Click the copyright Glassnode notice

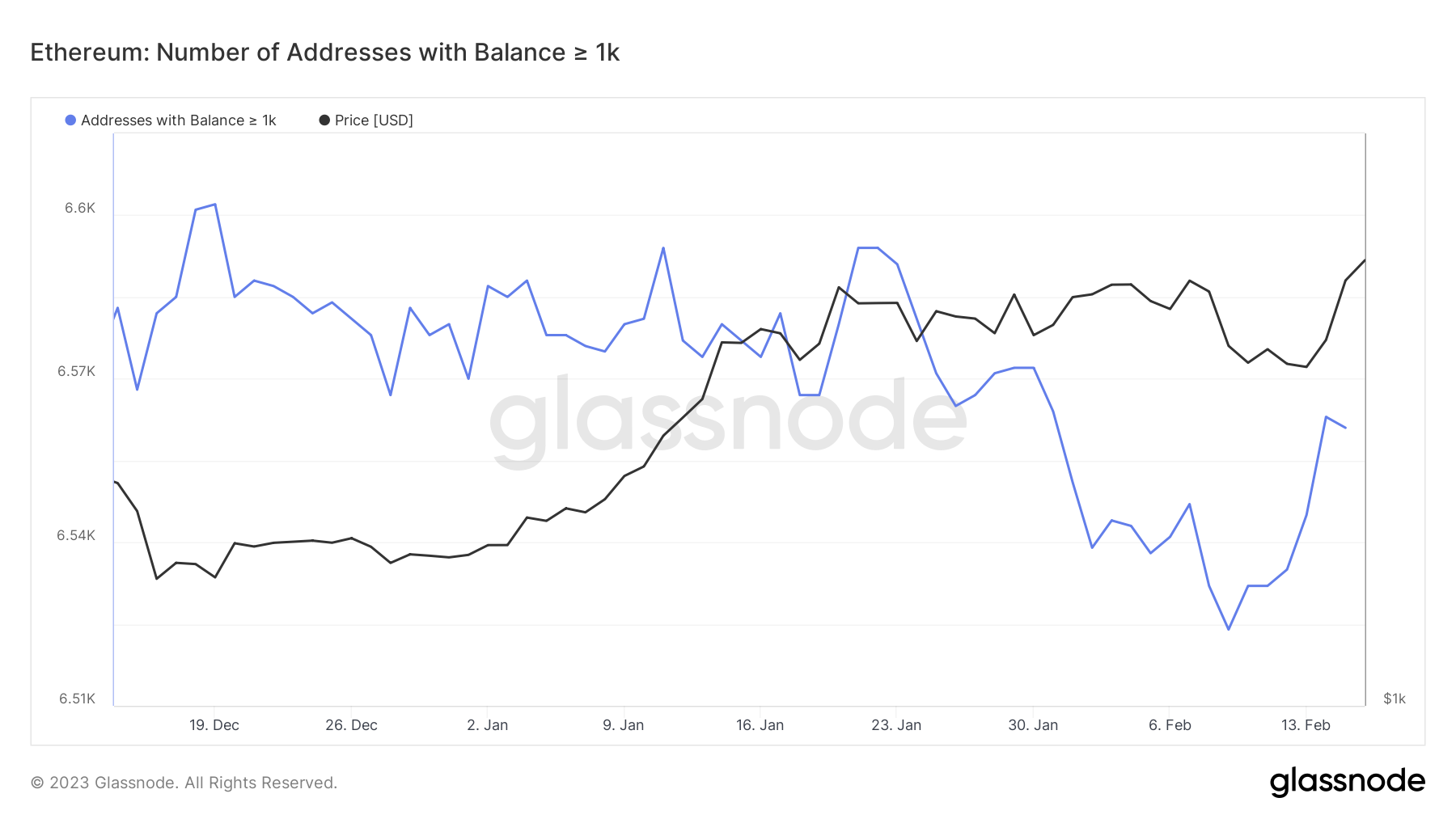pos(184,783)
